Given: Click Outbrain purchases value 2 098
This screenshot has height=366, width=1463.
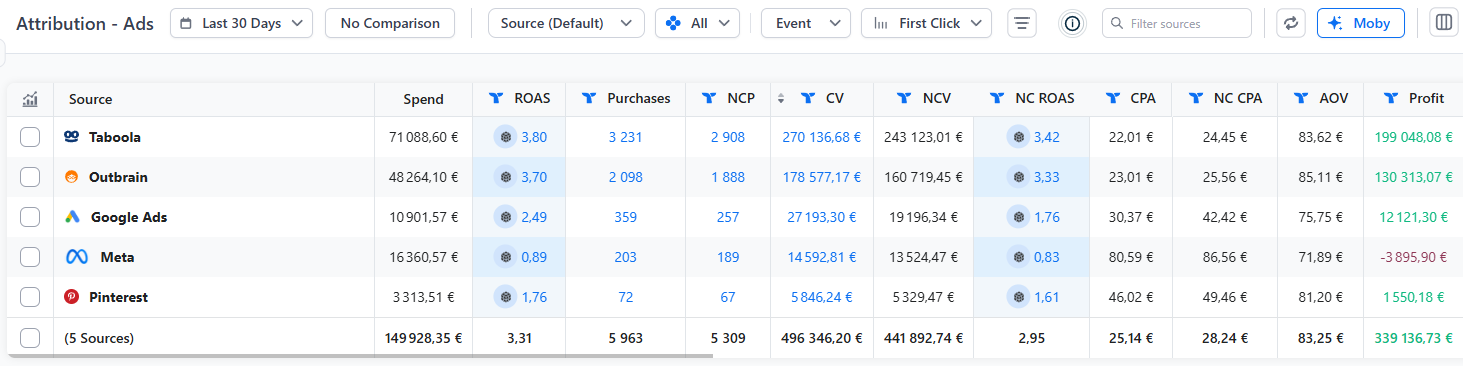Looking at the screenshot, I should 625,177.
